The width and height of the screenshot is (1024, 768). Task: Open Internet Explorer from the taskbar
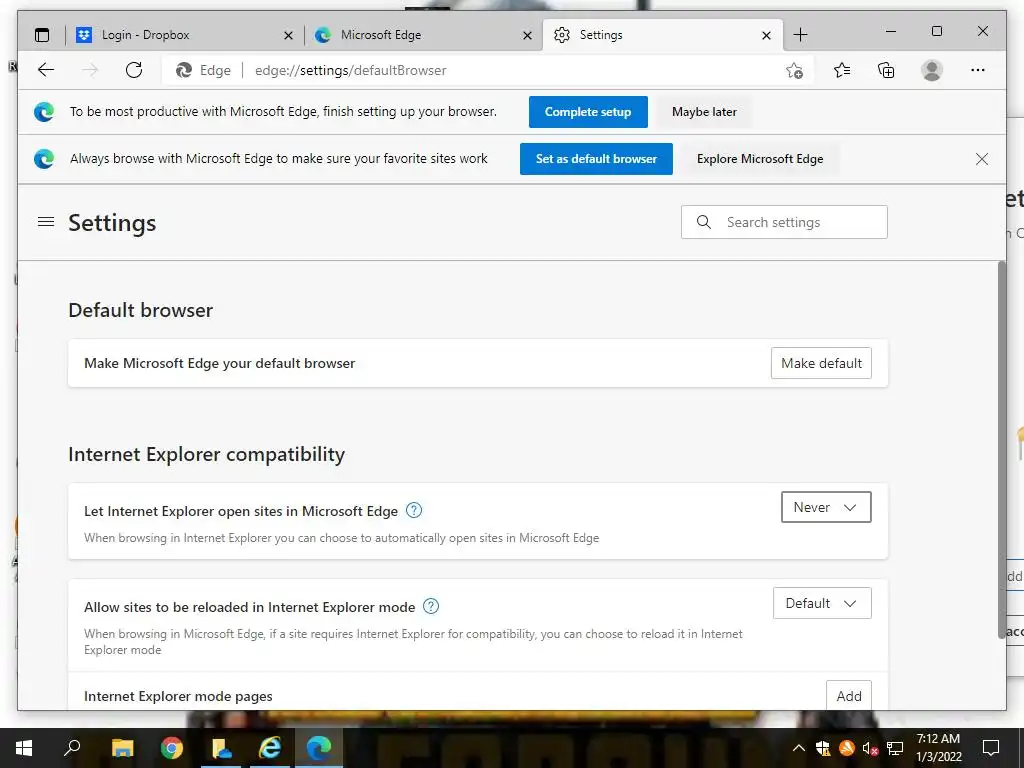(x=269, y=748)
